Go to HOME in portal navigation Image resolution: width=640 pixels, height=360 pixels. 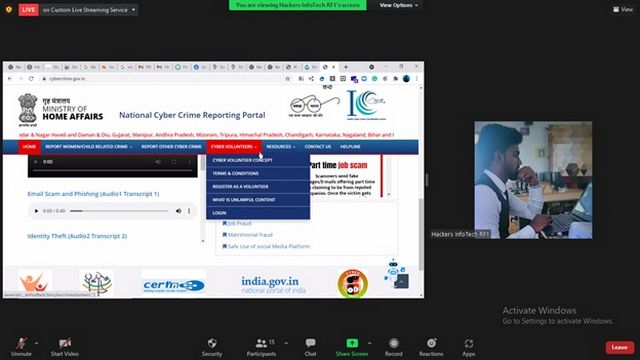(x=29, y=147)
